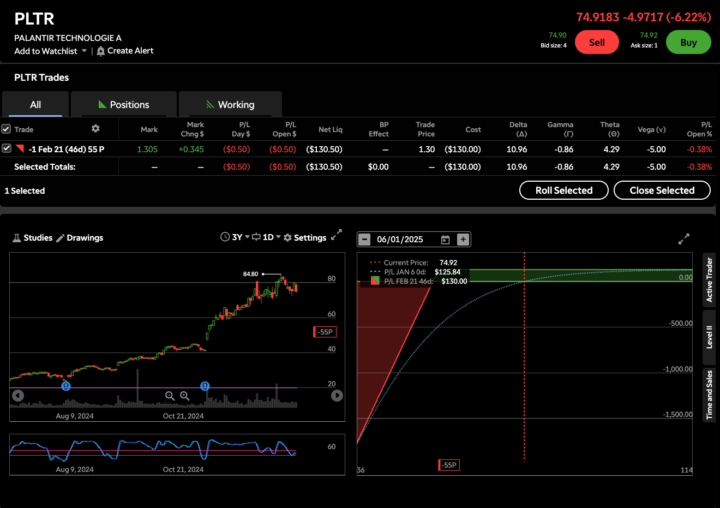Select the -55P marker on price chart

click(325, 332)
